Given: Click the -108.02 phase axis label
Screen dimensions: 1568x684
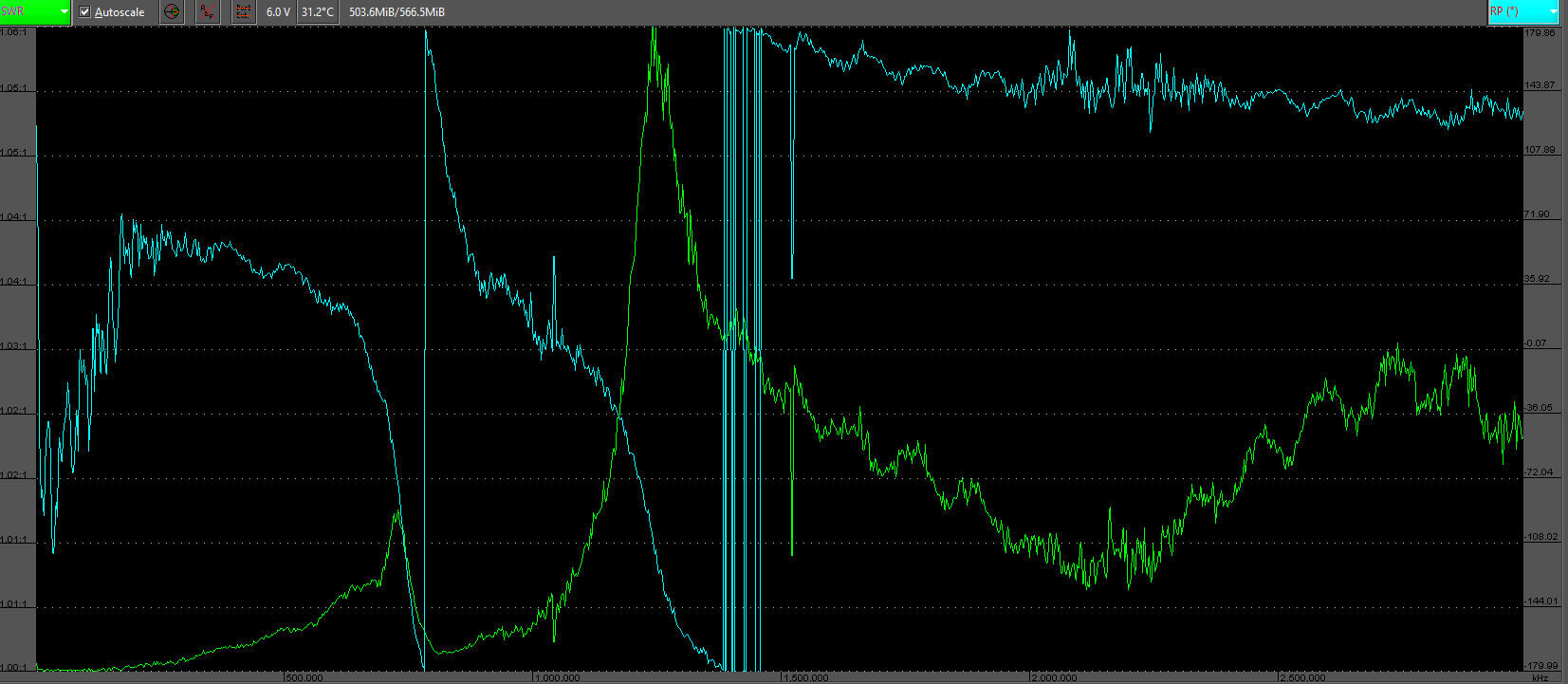Looking at the screenshot, I should [1541, 537].
